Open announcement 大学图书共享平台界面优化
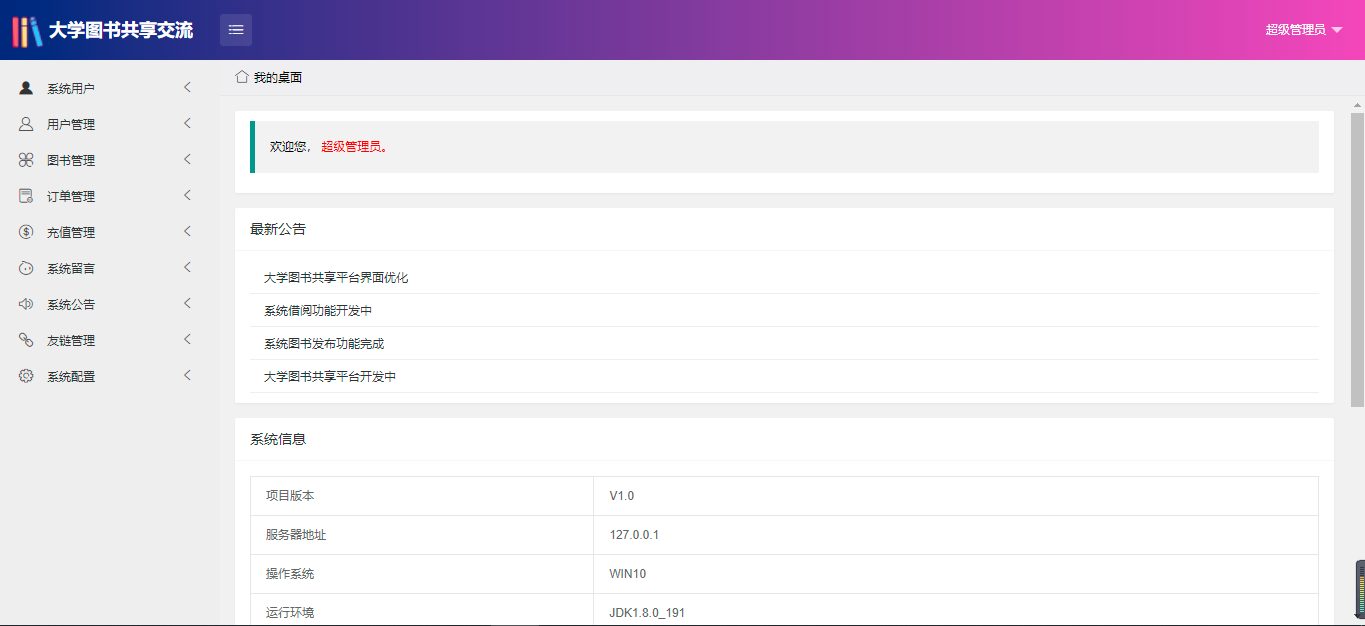 point(336,278)
